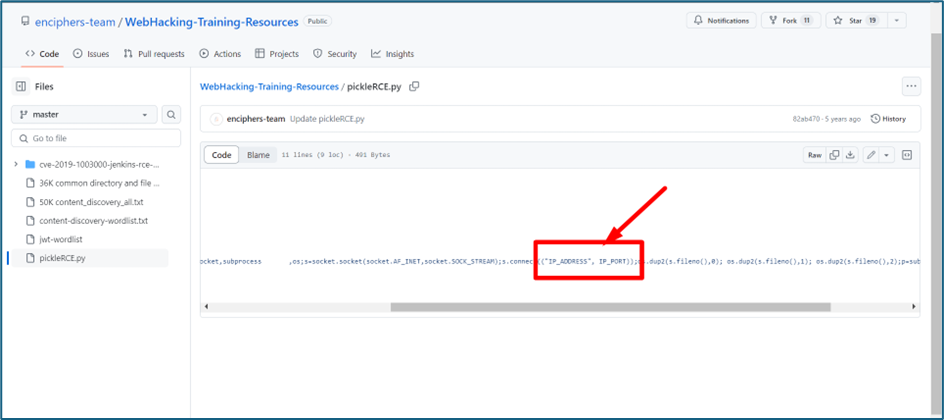
Task: Open 50K content_discovery_all.txt file
Action: (90, 202)
